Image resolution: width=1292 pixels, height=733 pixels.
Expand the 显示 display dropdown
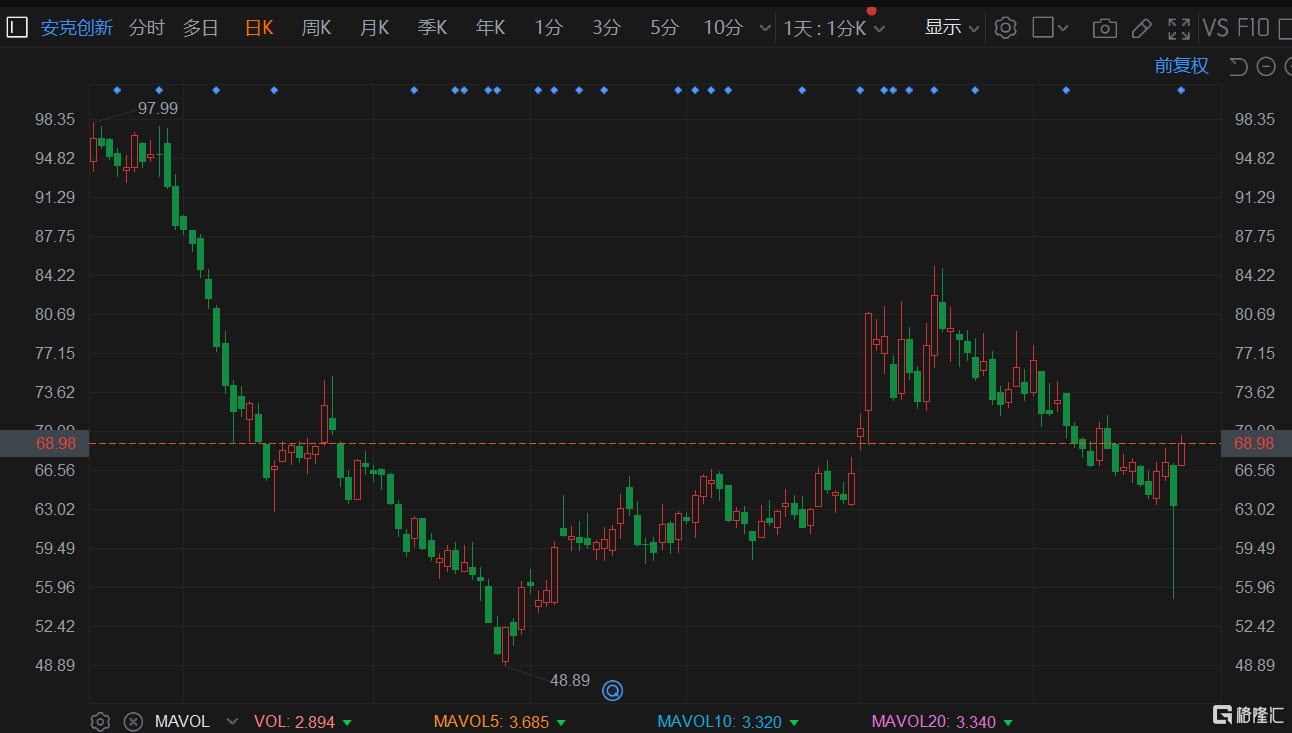coord(951,28)
